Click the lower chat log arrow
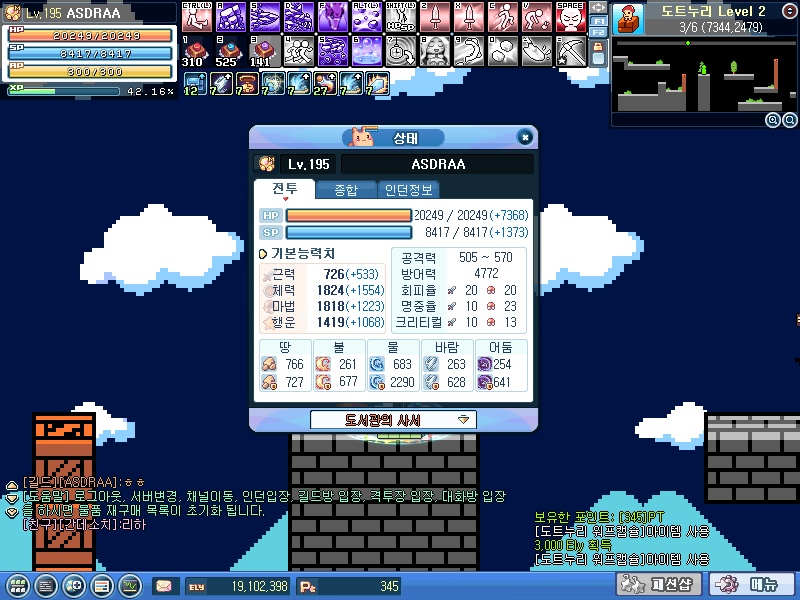The width and height of the screenshot is (800, 600). coord(12,512)
